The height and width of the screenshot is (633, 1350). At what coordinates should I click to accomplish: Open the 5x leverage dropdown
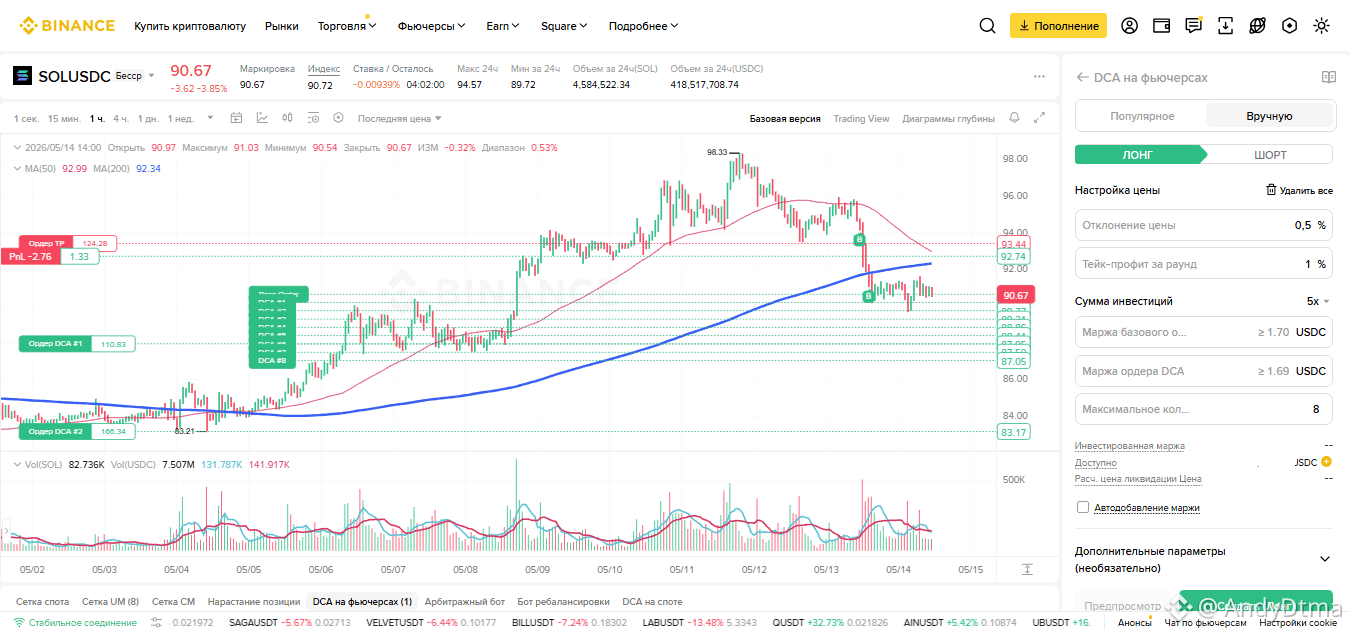[x=1318, y=301]
